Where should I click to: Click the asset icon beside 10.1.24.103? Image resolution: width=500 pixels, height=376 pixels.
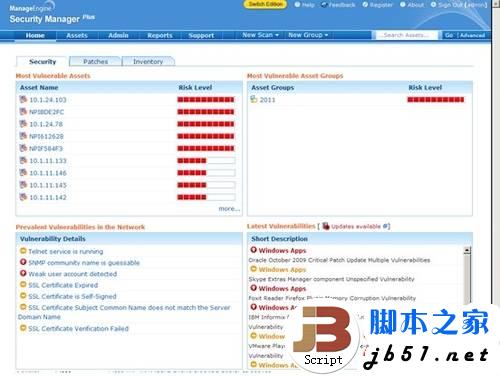tap(23, 99)
